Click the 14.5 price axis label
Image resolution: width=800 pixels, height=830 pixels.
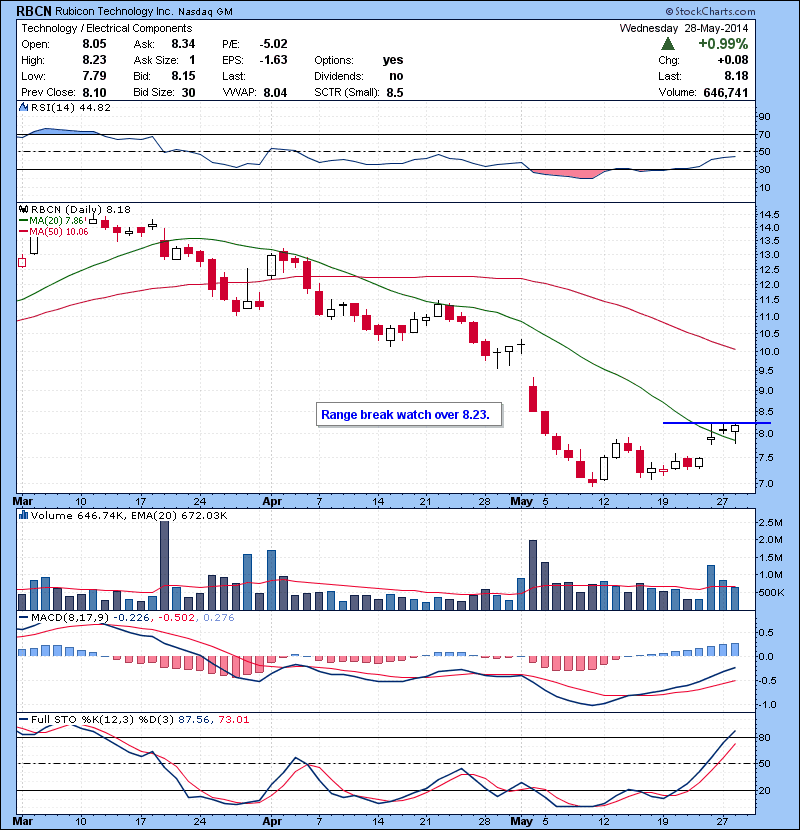click(x=769, y=215)
